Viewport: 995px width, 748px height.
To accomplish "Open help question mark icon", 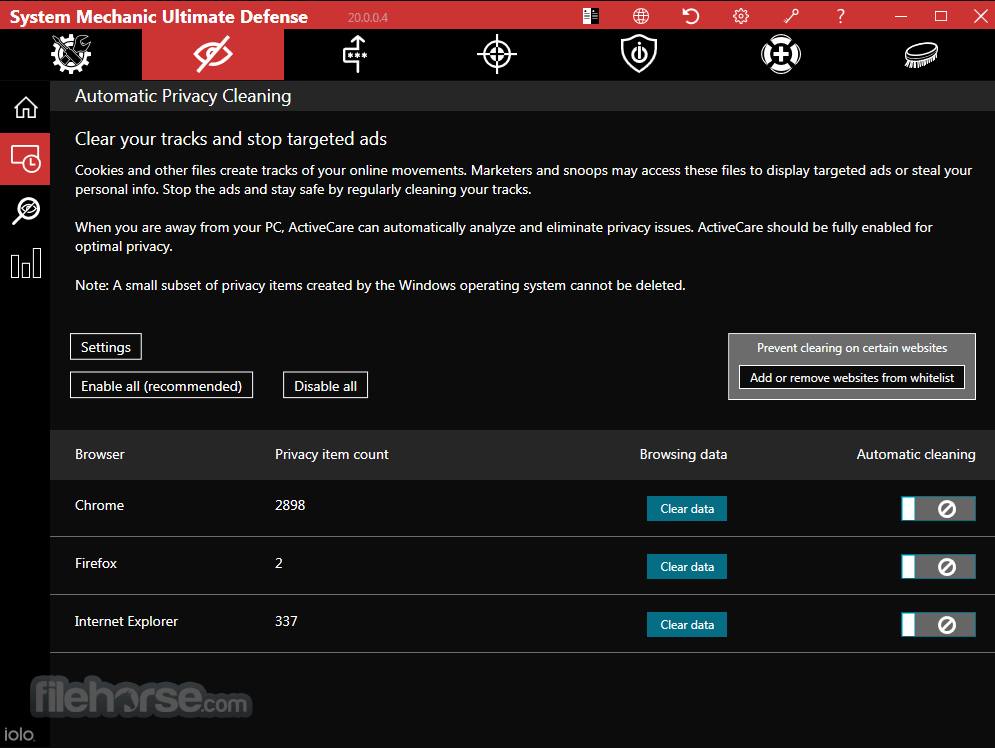I will click(840, 16).
